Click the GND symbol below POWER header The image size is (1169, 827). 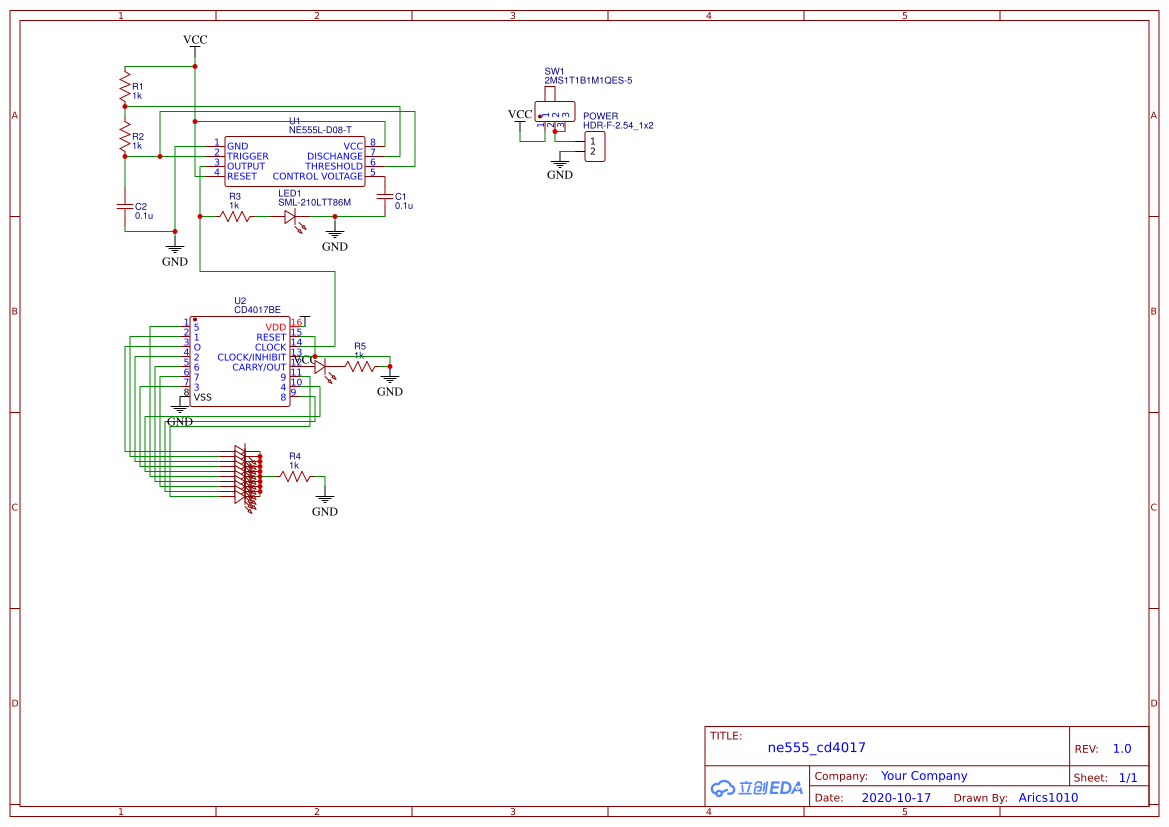click(x=560, y=168)
